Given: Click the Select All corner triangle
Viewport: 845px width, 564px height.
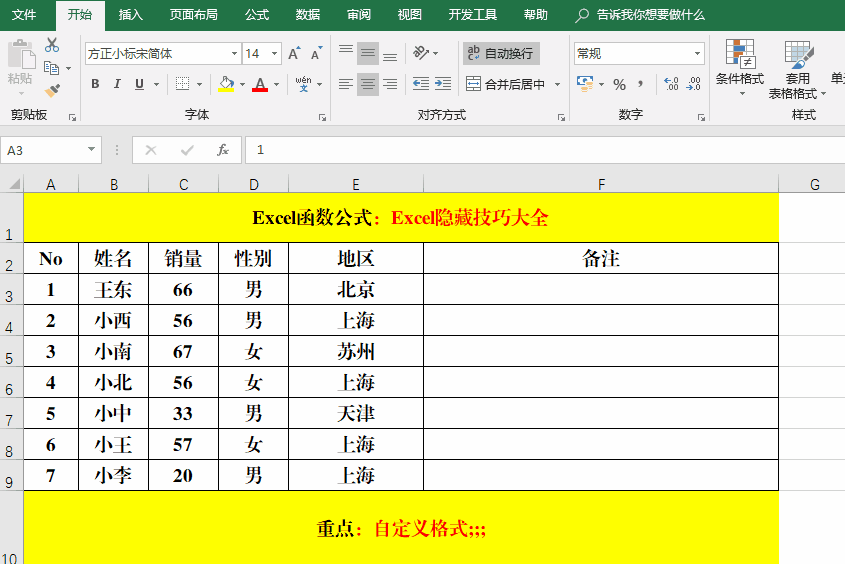Looking at the screenshot, I should click(x=14, y=184).
